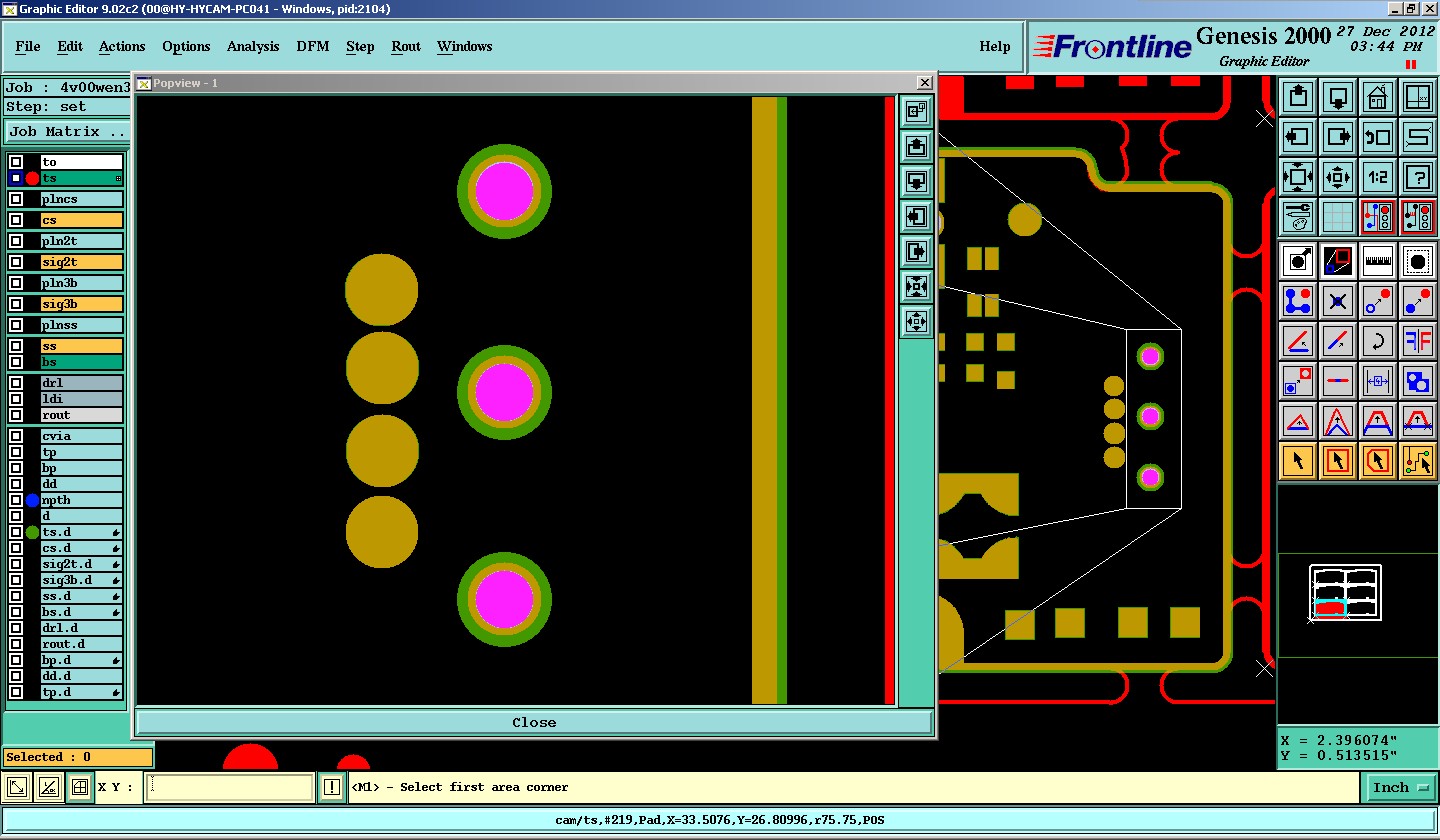Viewport: 1440px width, 840px height.
Task: Toggle checkbox for layer pln2t
Action: click(x=16, y=241)
